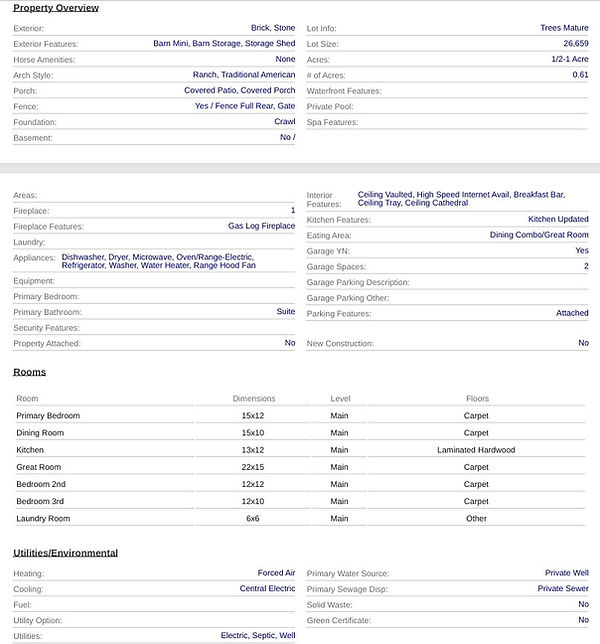Click the Property Overview heading
The image size is (600, 644).
[56, 8]
